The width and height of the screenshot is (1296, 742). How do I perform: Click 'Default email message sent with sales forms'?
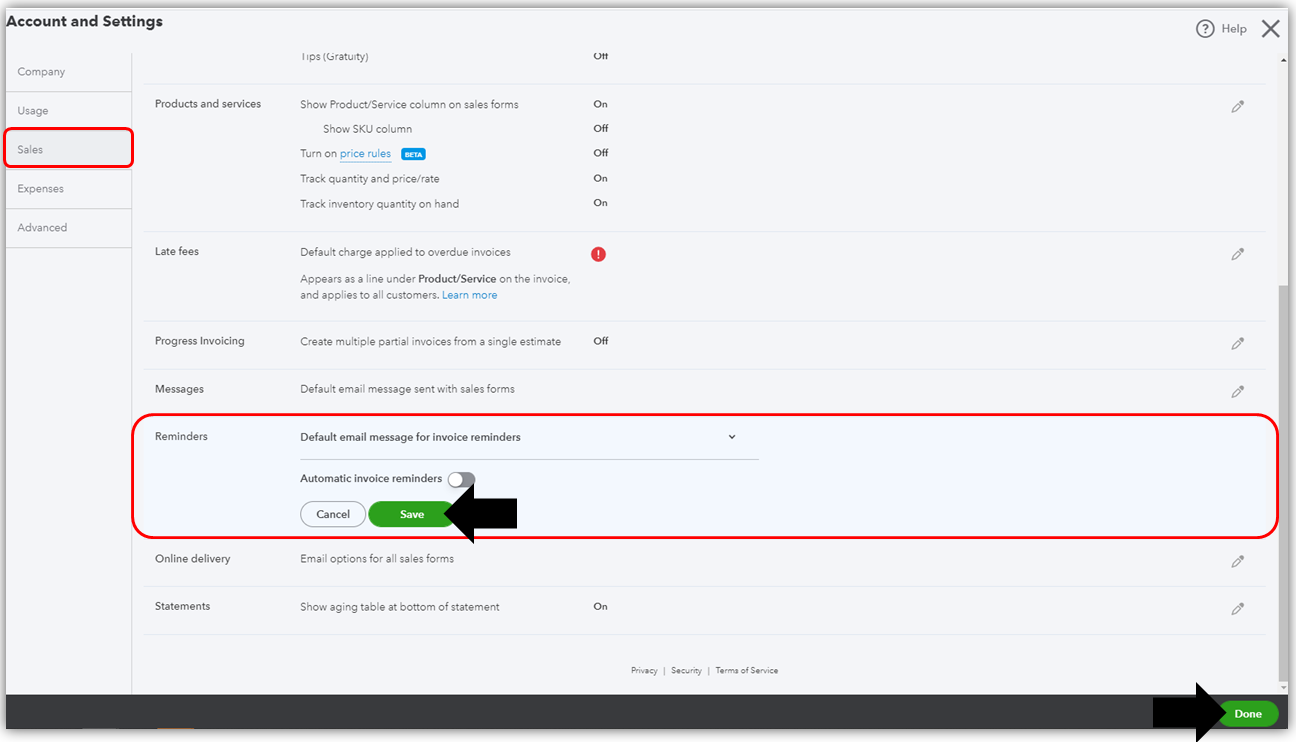pyautogui.click(x=407, y=389)
